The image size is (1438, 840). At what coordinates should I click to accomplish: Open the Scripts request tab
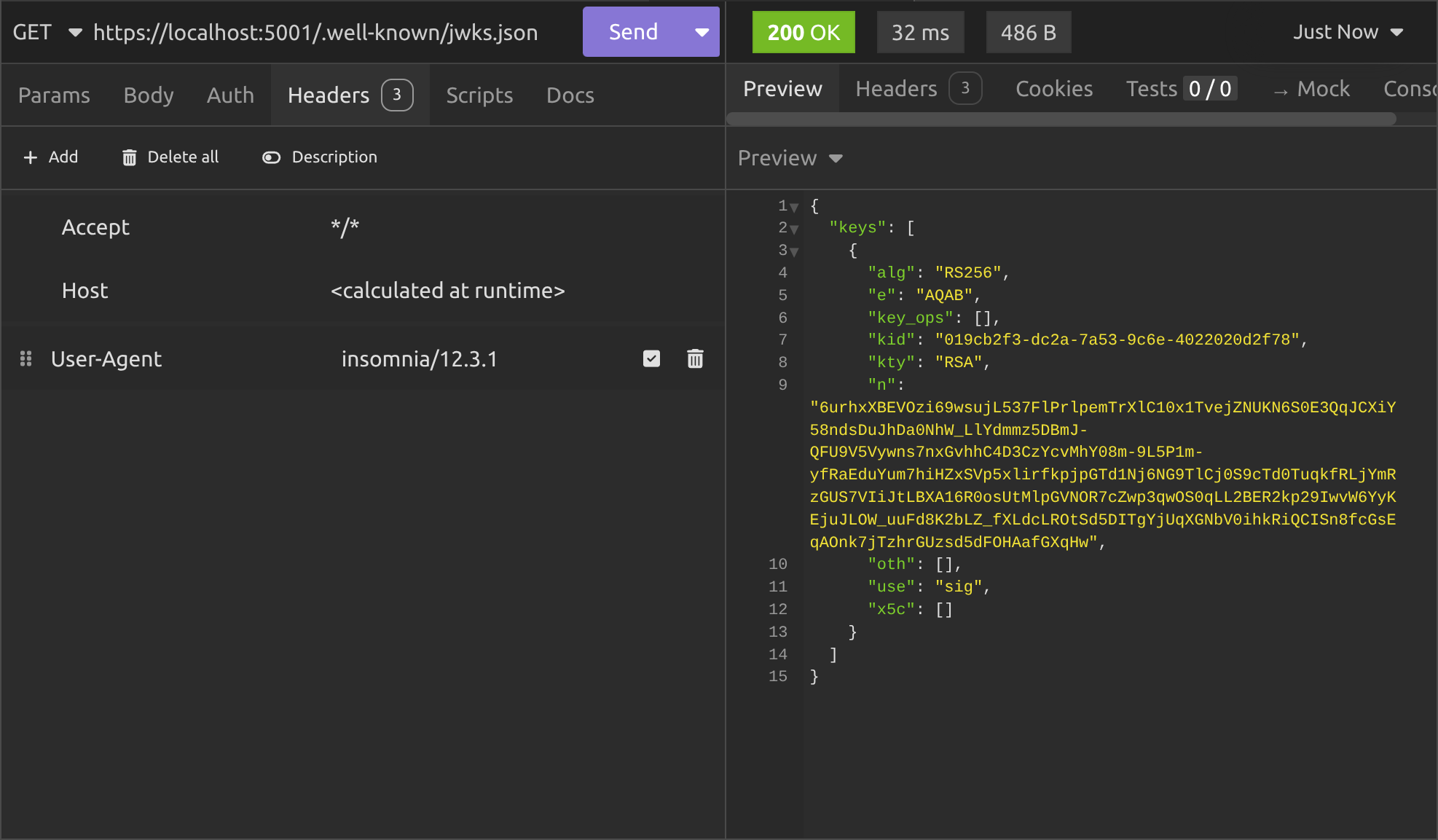click(479, 95)
